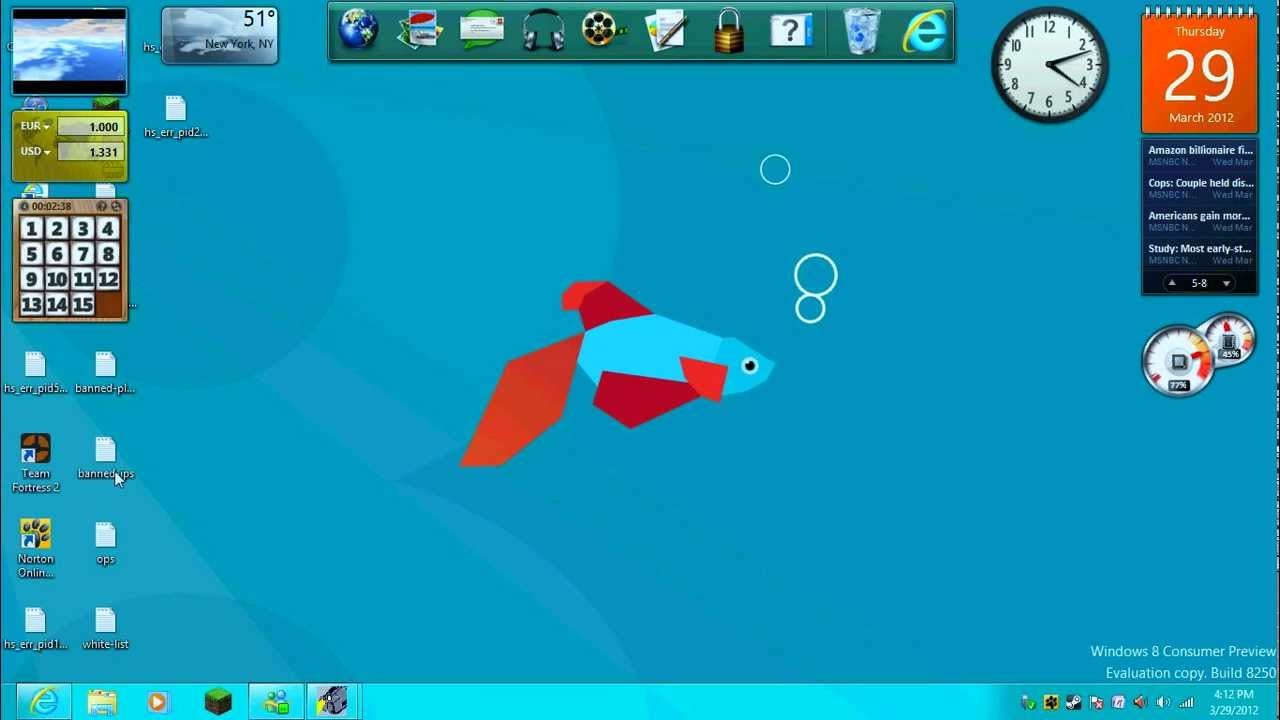
Task: Open the network signal tray icon
Action: tap(1186, 702)
